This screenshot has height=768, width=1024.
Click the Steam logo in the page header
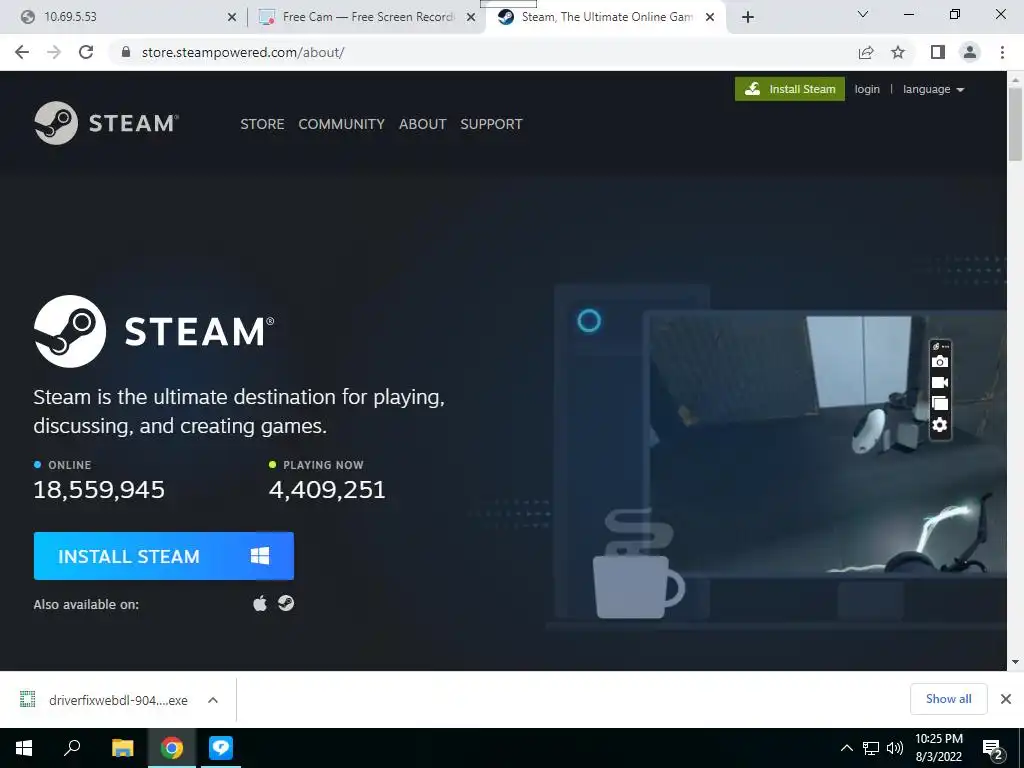coord(106,123)
